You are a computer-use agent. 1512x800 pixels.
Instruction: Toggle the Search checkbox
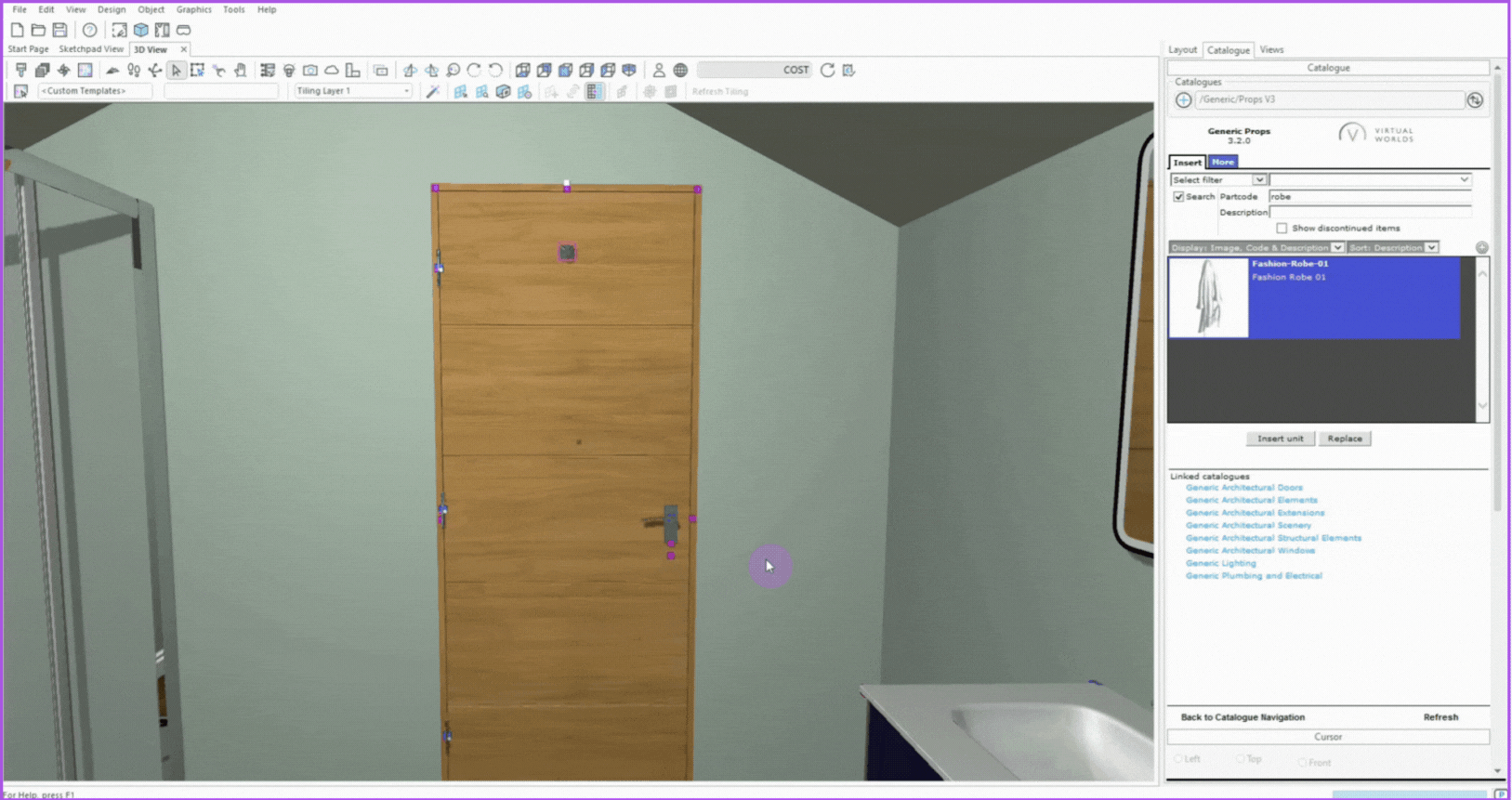tap(1178, 197)
